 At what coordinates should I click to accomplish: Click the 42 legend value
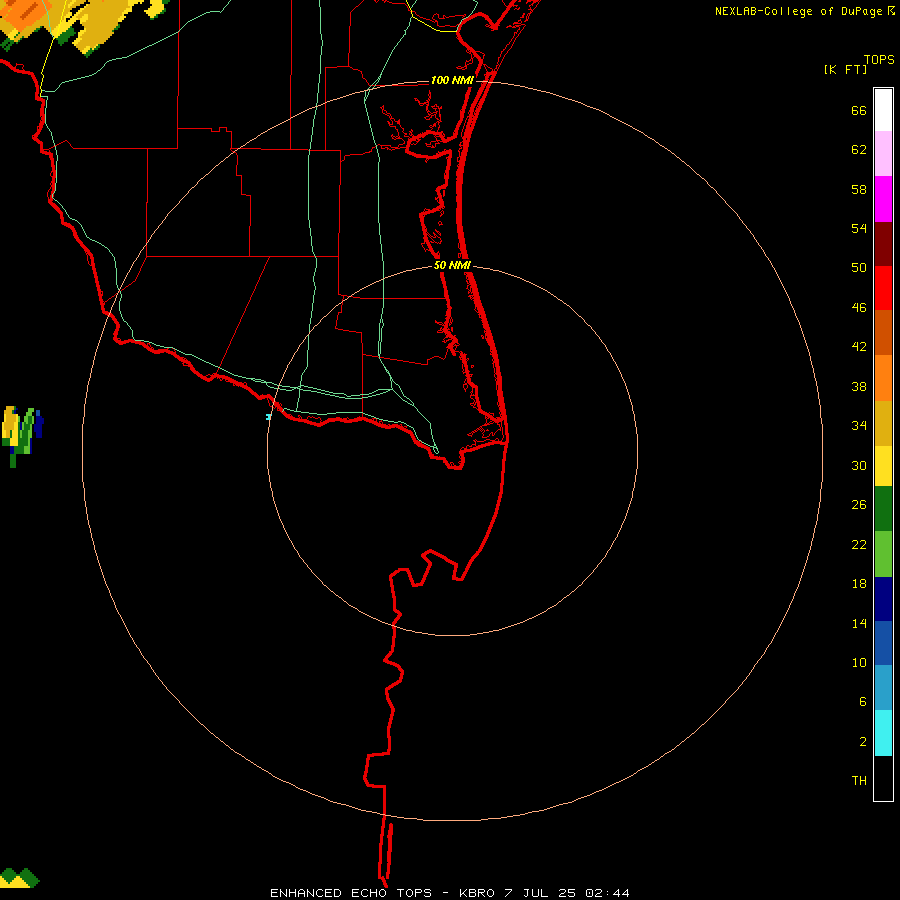[x=859, y=346]
